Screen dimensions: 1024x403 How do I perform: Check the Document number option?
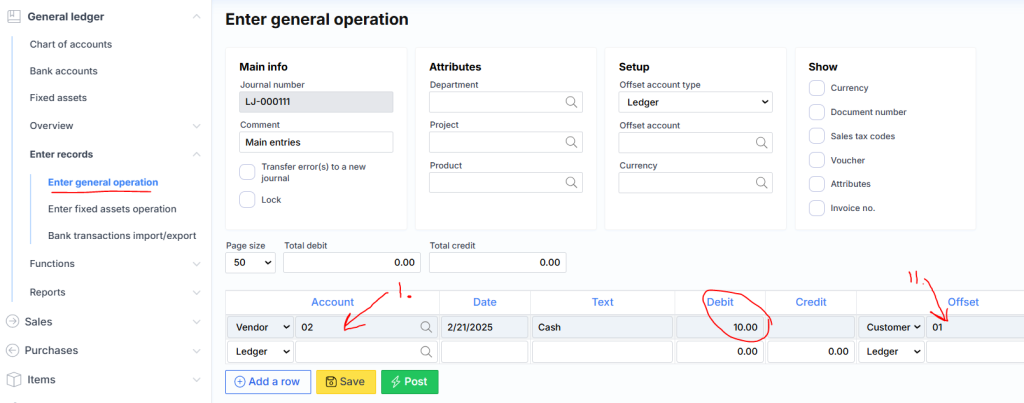pos(817,112)
